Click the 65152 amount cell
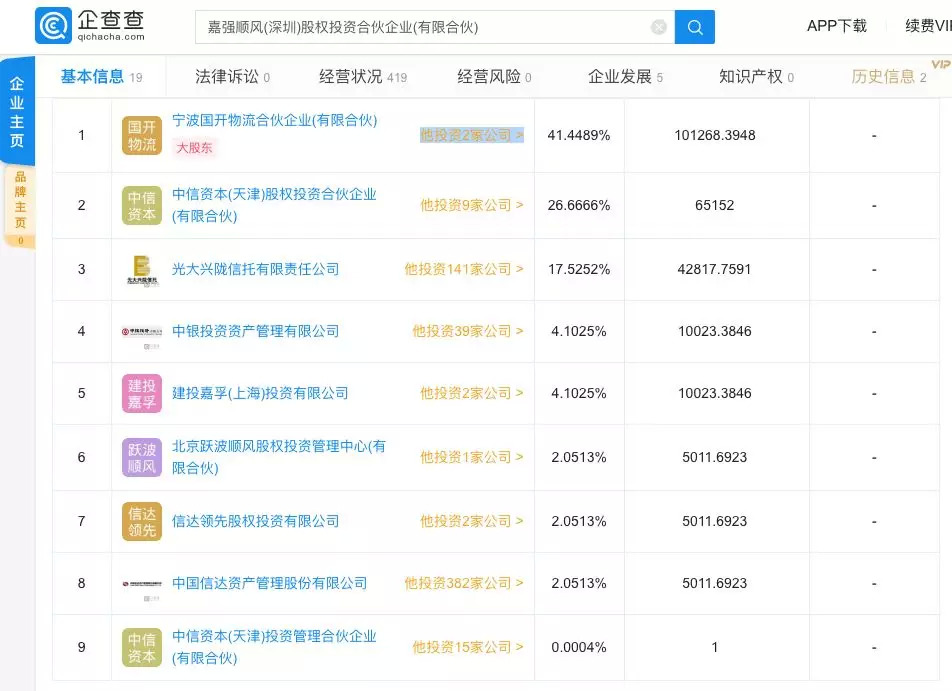952x691 pixels. point(715,205)
